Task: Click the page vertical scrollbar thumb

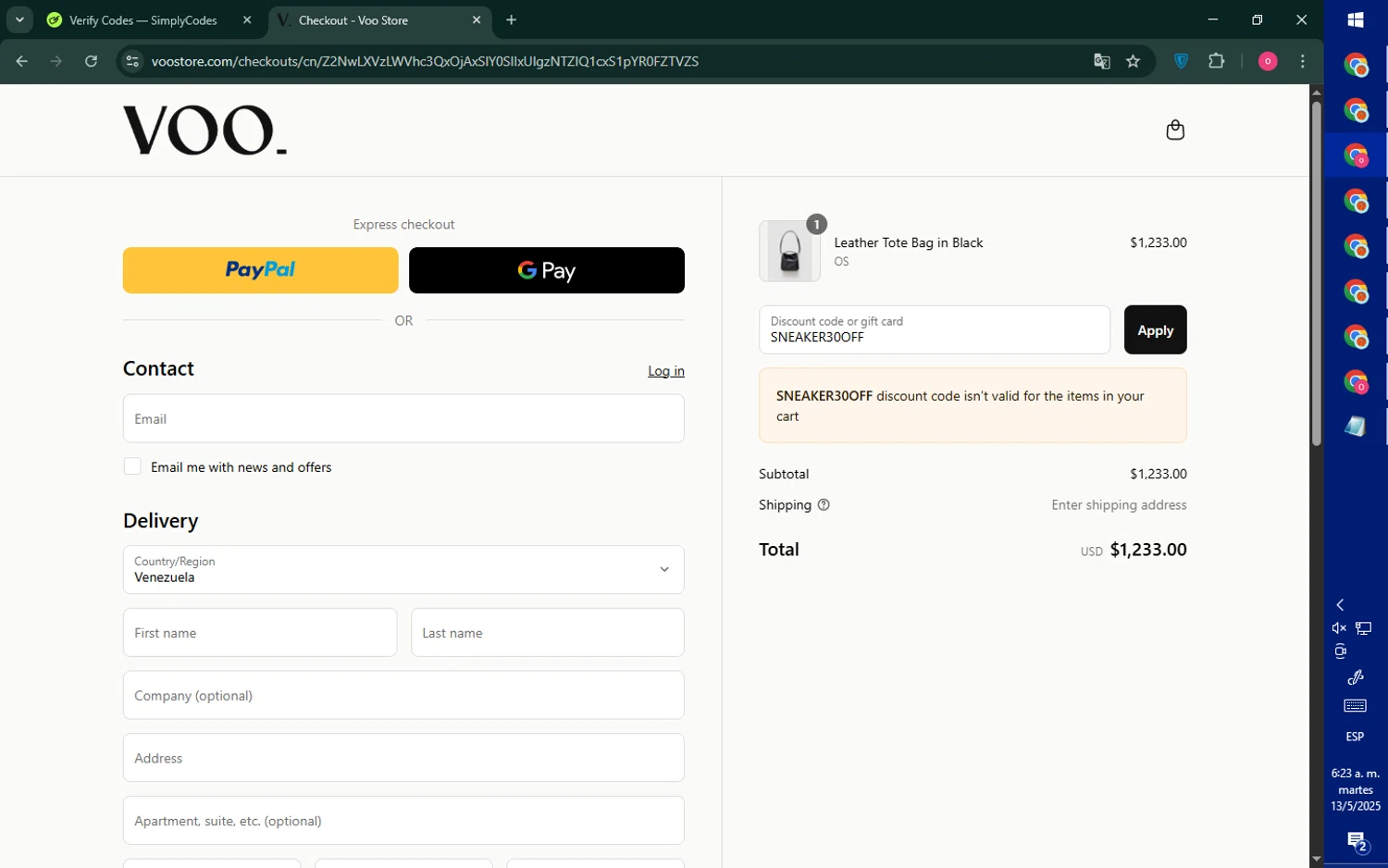Action: (x=1316, y=273)
